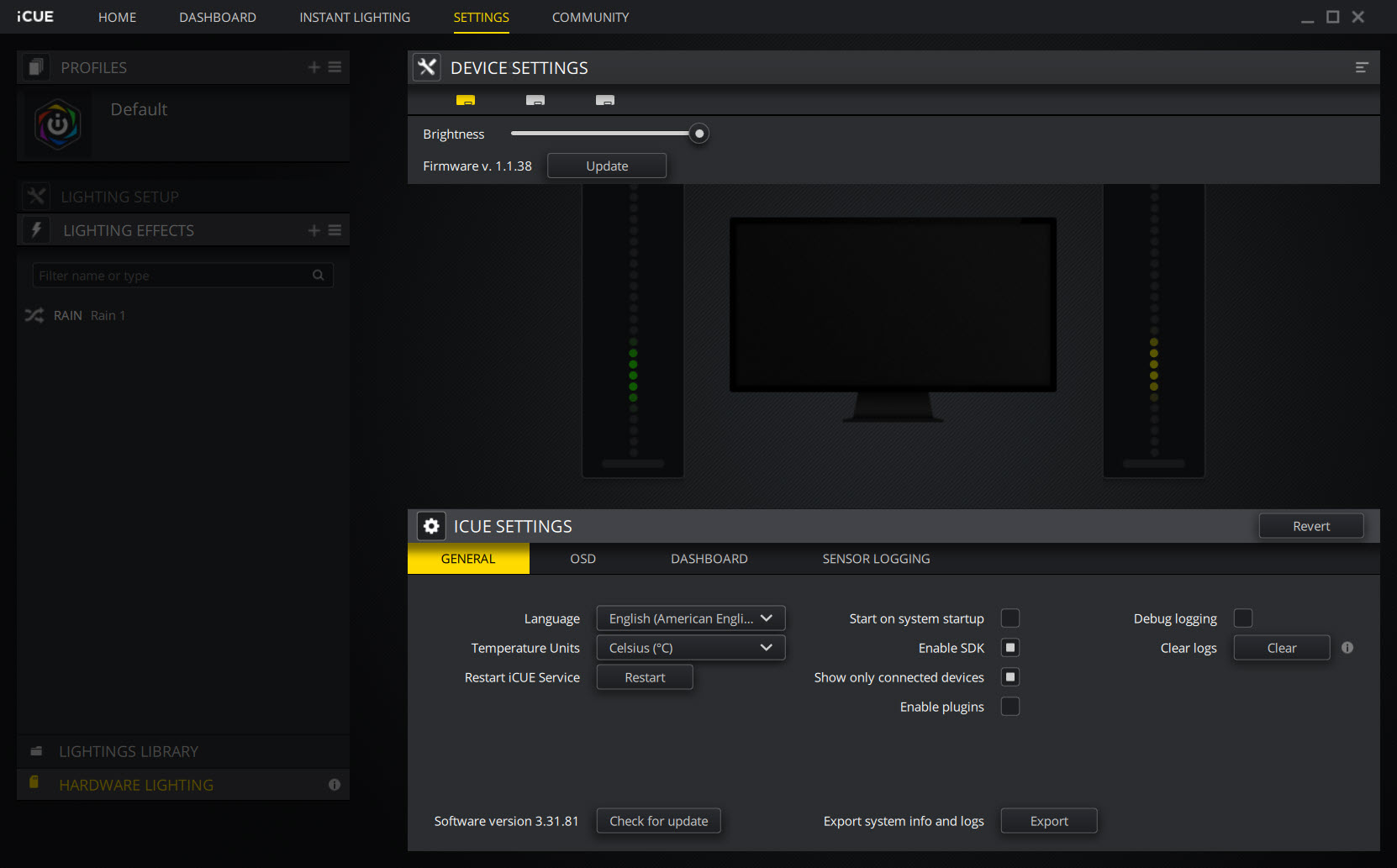Expand the Profiles section header
The width and height of the screenshot is (1397, 868).
[182, 67]
